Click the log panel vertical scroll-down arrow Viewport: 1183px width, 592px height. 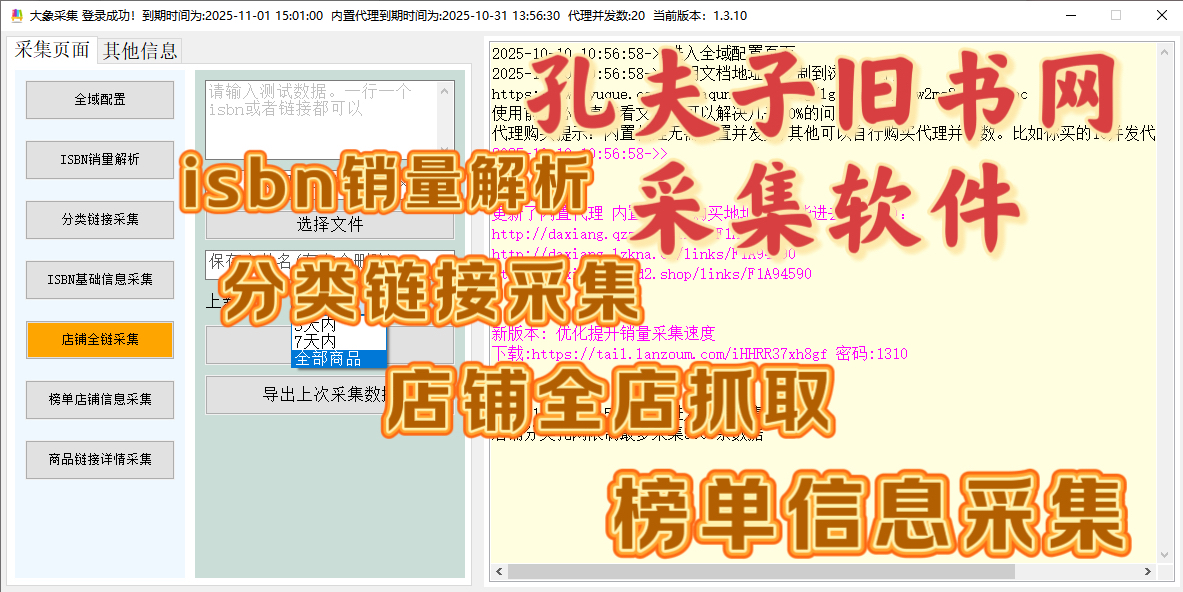click(x=1164, y=557)
